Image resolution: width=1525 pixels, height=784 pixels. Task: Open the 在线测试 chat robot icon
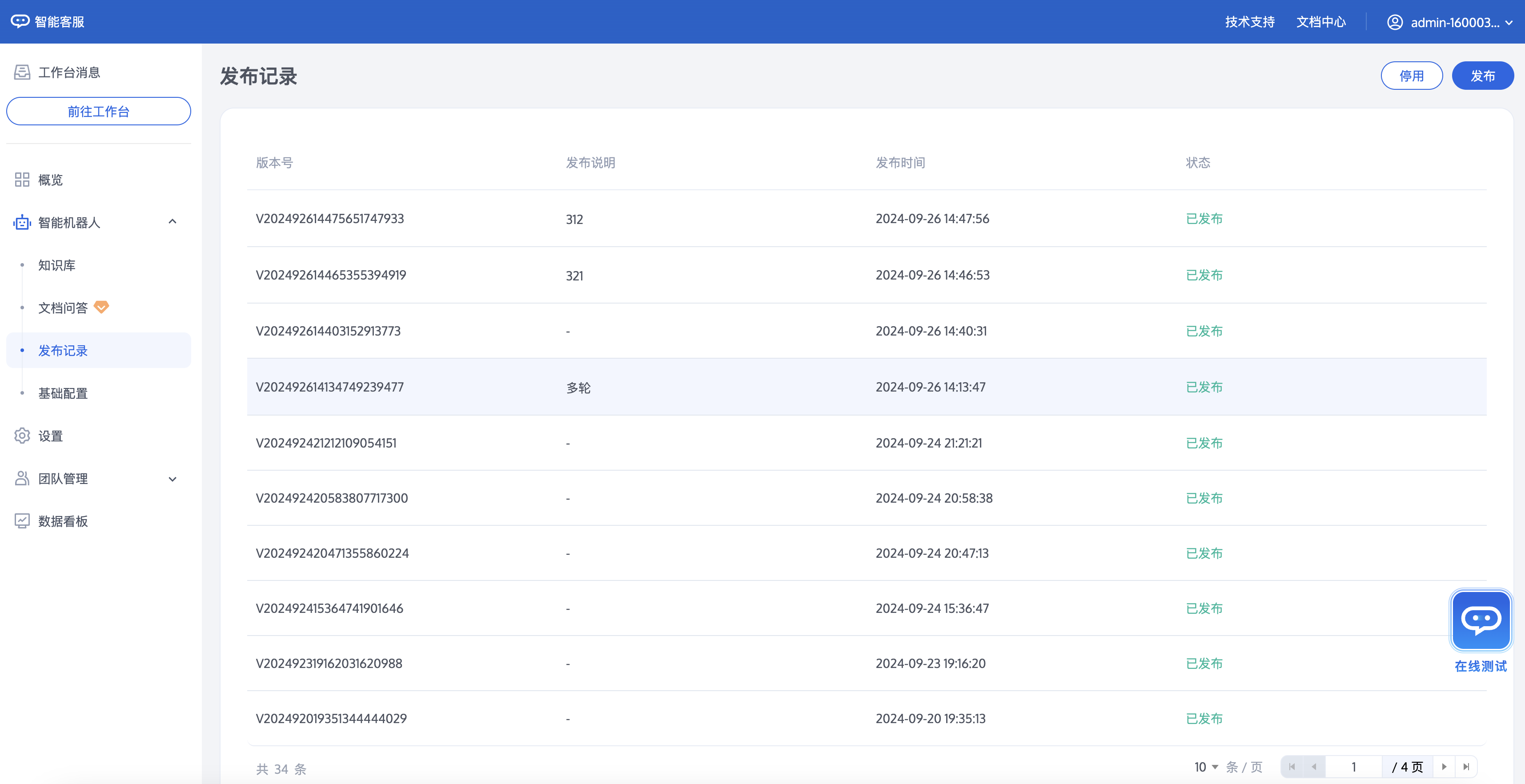[x=1480, y=620]
